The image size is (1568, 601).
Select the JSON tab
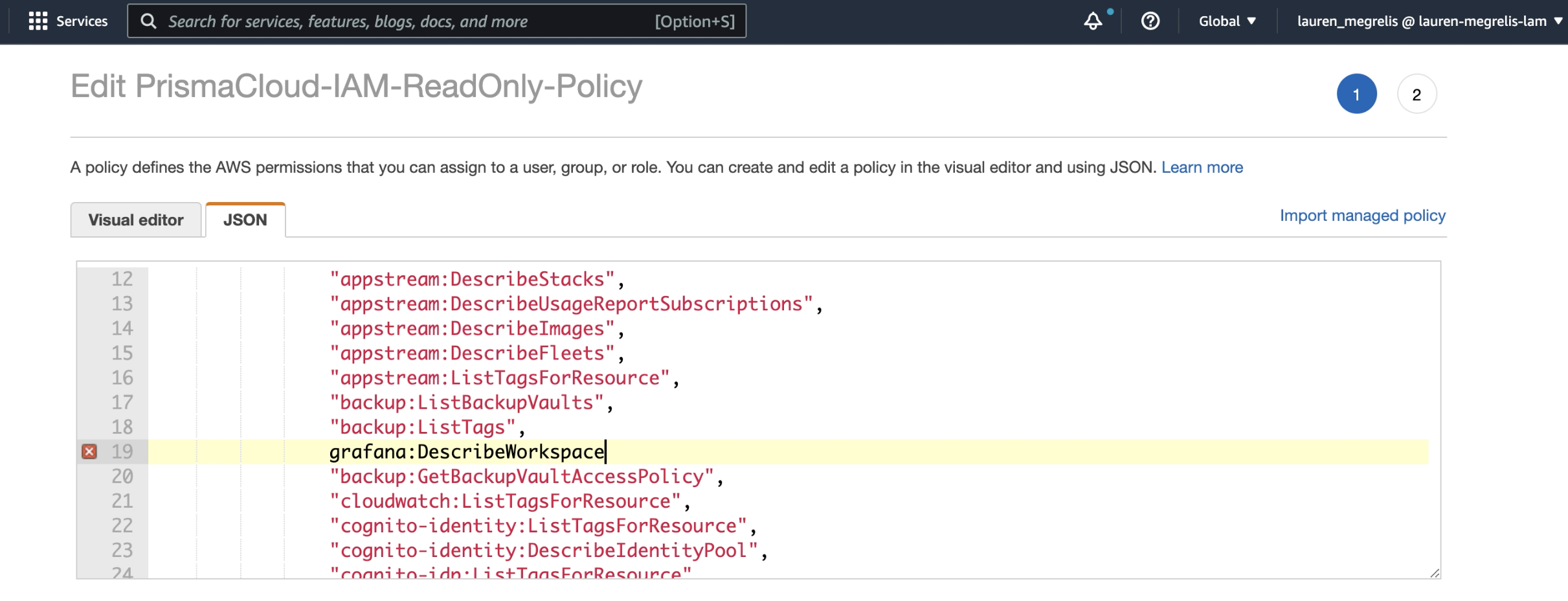click(245, 220)
